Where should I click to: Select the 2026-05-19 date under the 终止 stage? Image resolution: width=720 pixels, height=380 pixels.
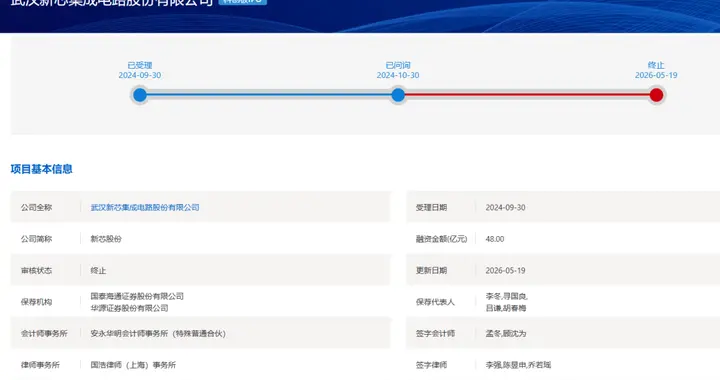pyautogui.click(x=656, y=75)
